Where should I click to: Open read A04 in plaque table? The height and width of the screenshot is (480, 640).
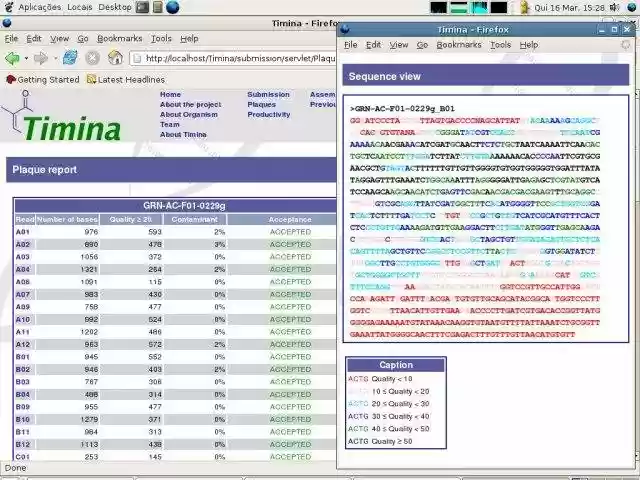tap(22, 269)
